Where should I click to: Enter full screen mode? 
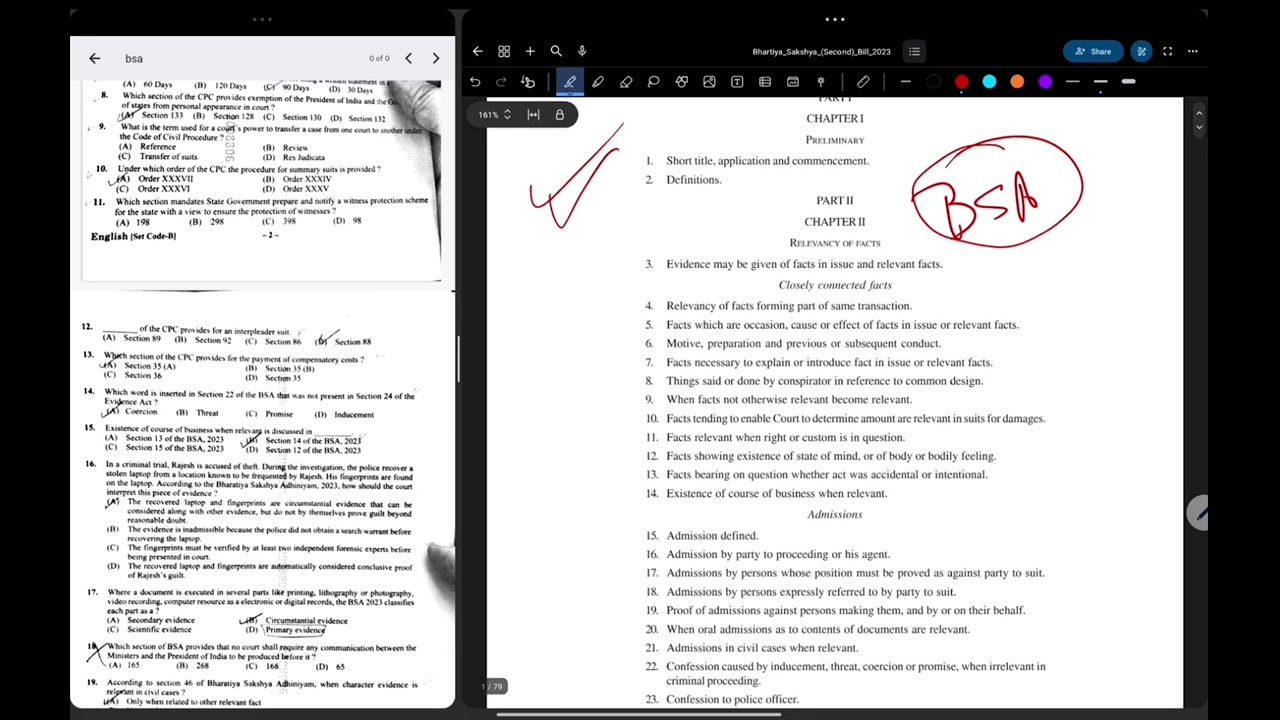1167,51
